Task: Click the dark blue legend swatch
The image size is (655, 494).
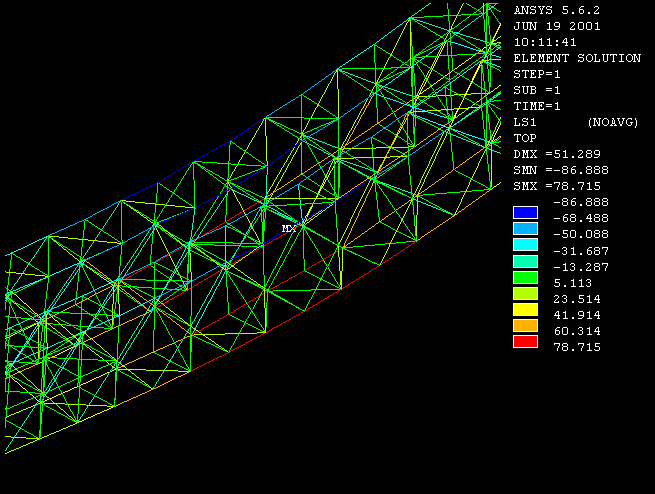Action: (525, 212)
